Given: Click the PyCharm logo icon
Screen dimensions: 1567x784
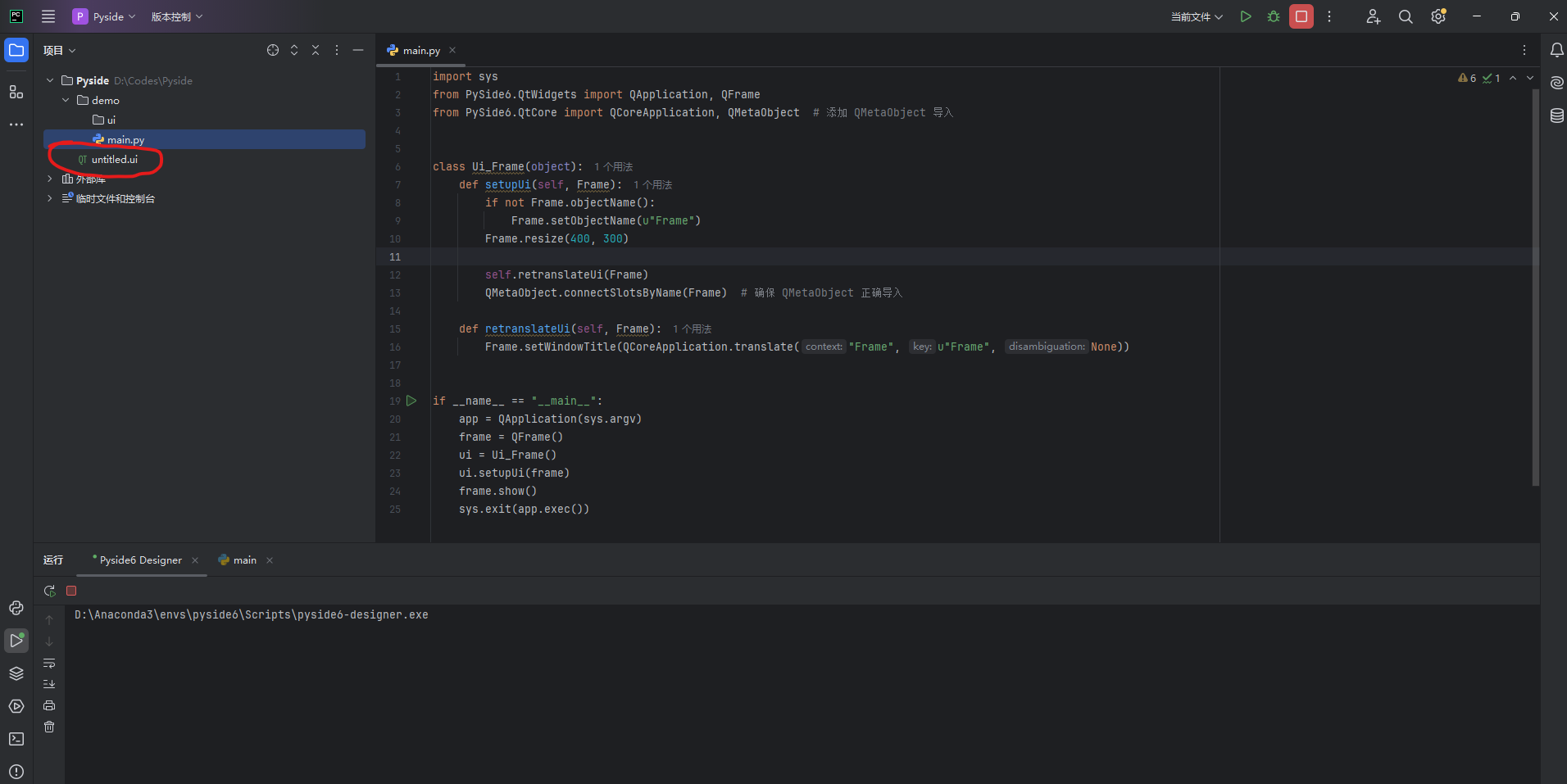Looking at the screenshot, I should (16, 16).
